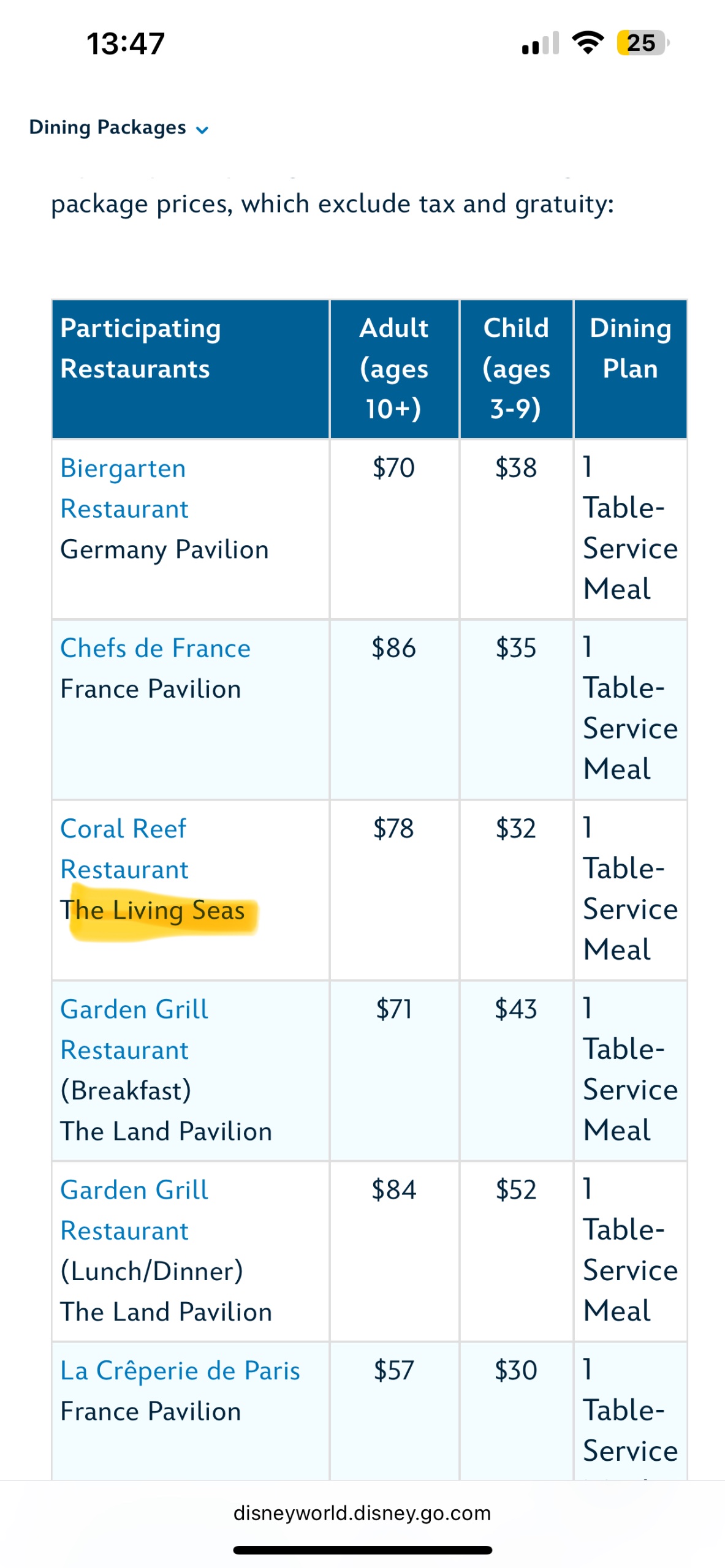Tap the Wi-Fi status icon
Viewport: 725px width, 1568px height.
click(587, 43)
